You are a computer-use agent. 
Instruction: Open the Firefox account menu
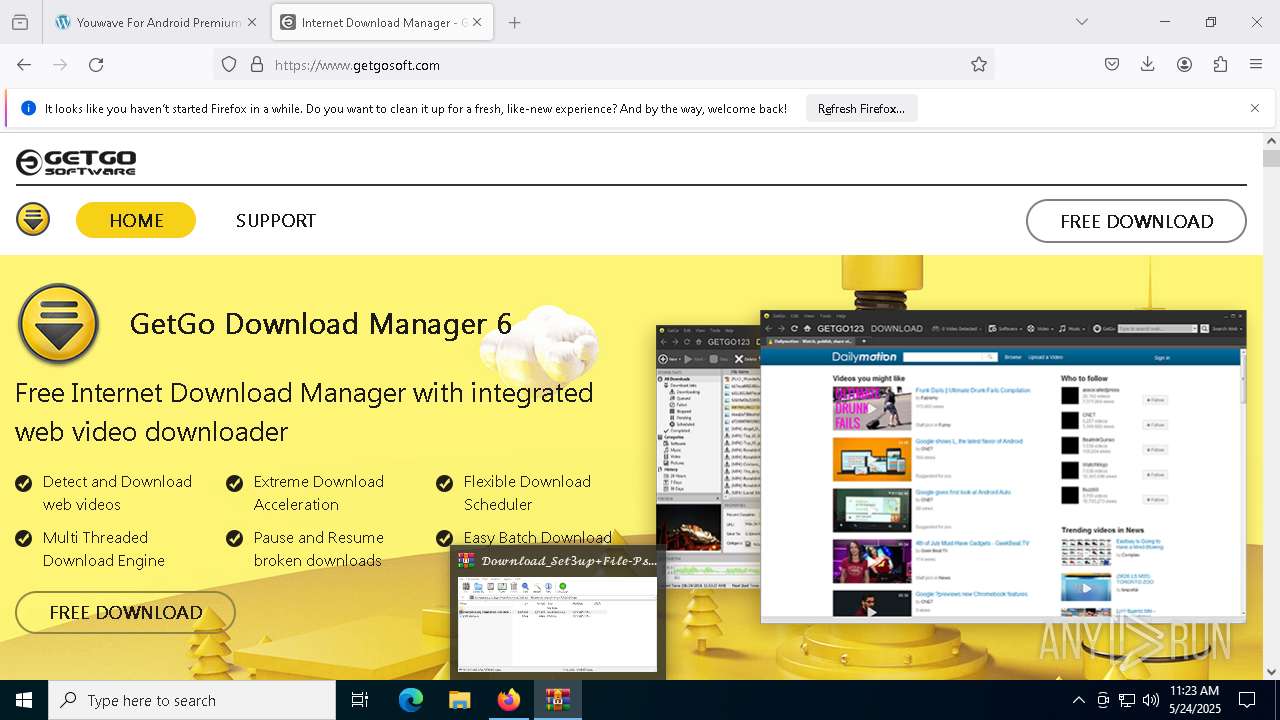(x=1184, y=64)
